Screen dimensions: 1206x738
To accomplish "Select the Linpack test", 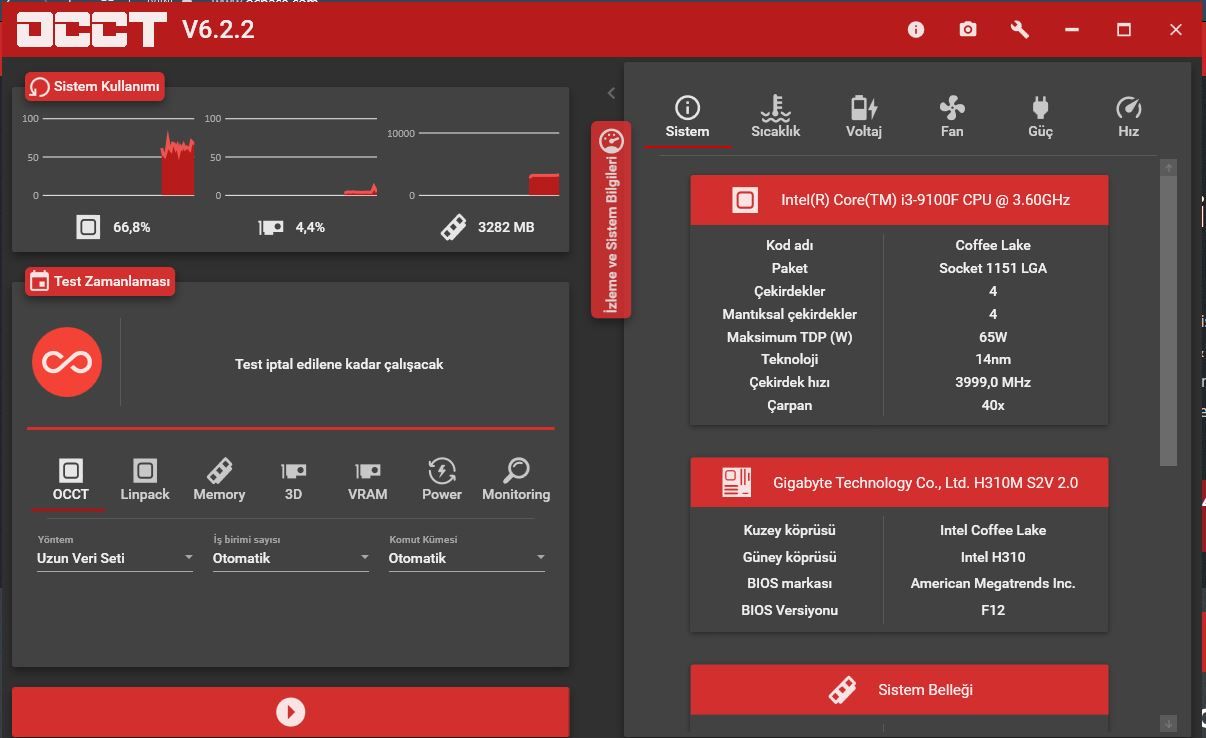I will [145, 480].
